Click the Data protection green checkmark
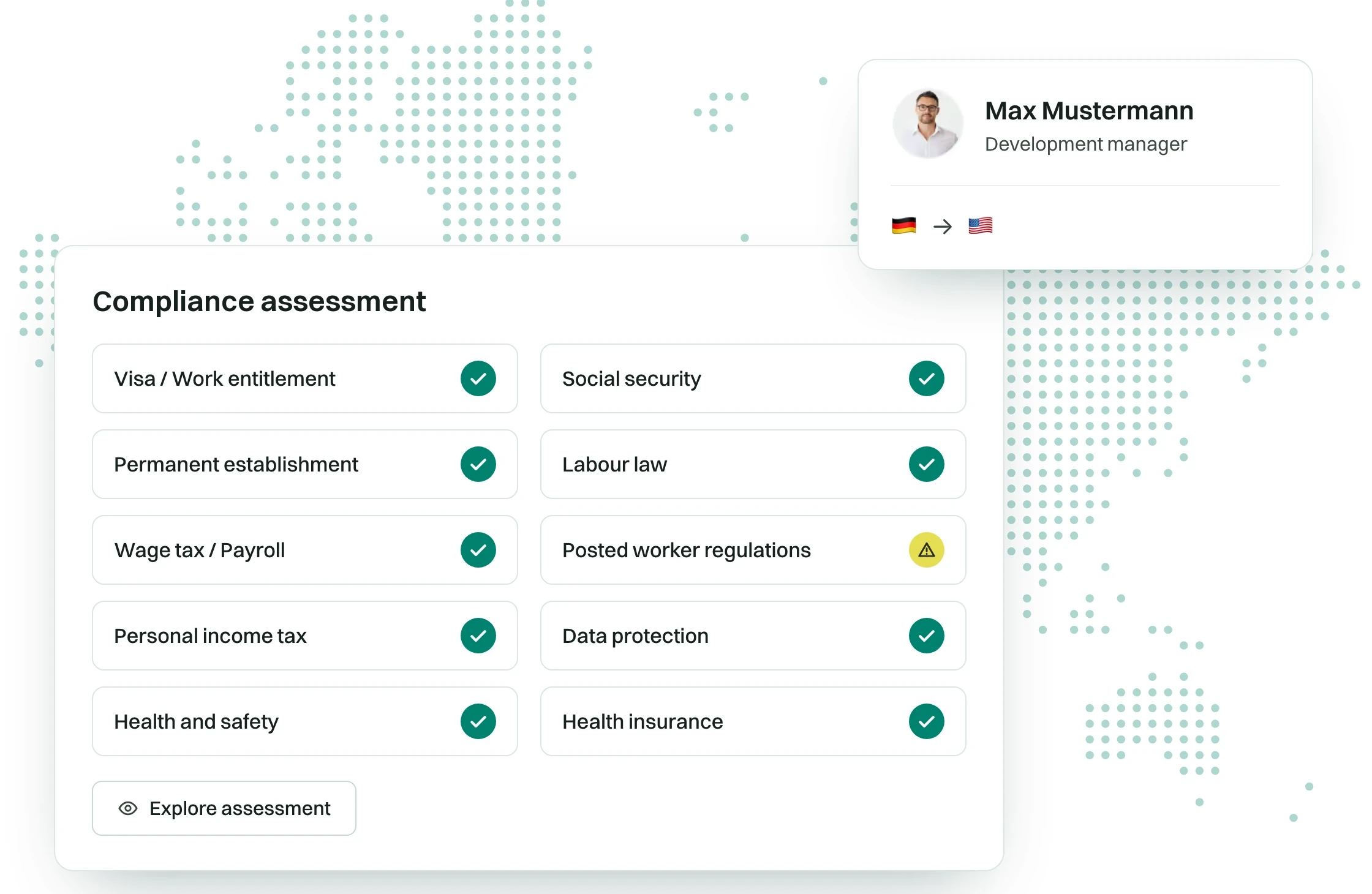 (927, 636)
